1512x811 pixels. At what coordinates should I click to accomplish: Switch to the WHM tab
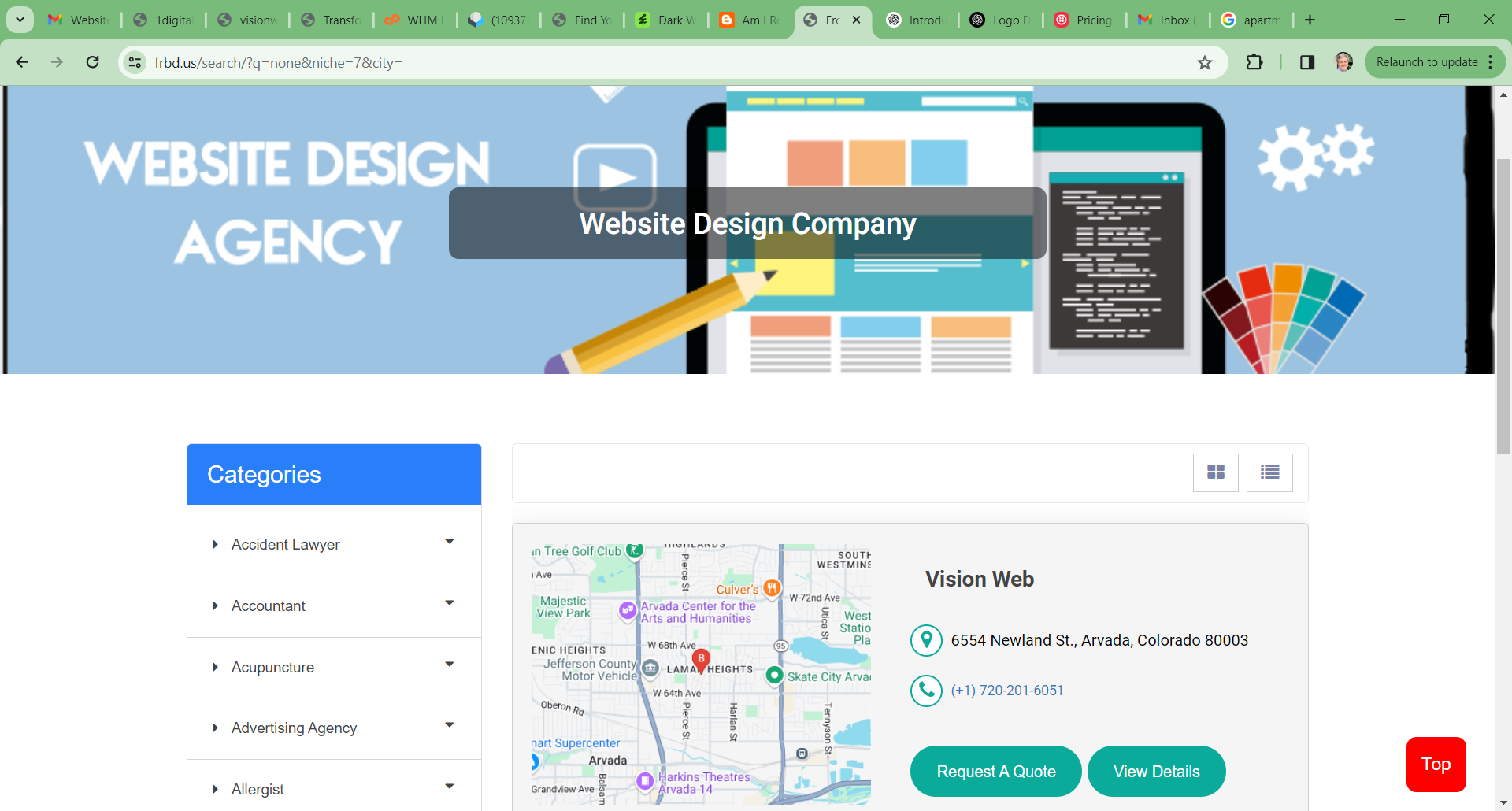point(415,20)
